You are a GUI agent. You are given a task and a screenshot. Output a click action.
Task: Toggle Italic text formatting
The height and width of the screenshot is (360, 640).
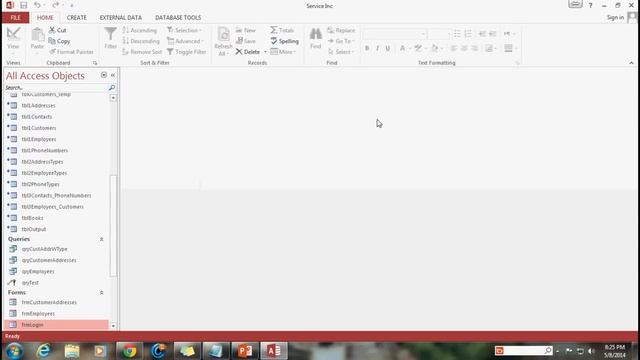(x=378, y=48)
